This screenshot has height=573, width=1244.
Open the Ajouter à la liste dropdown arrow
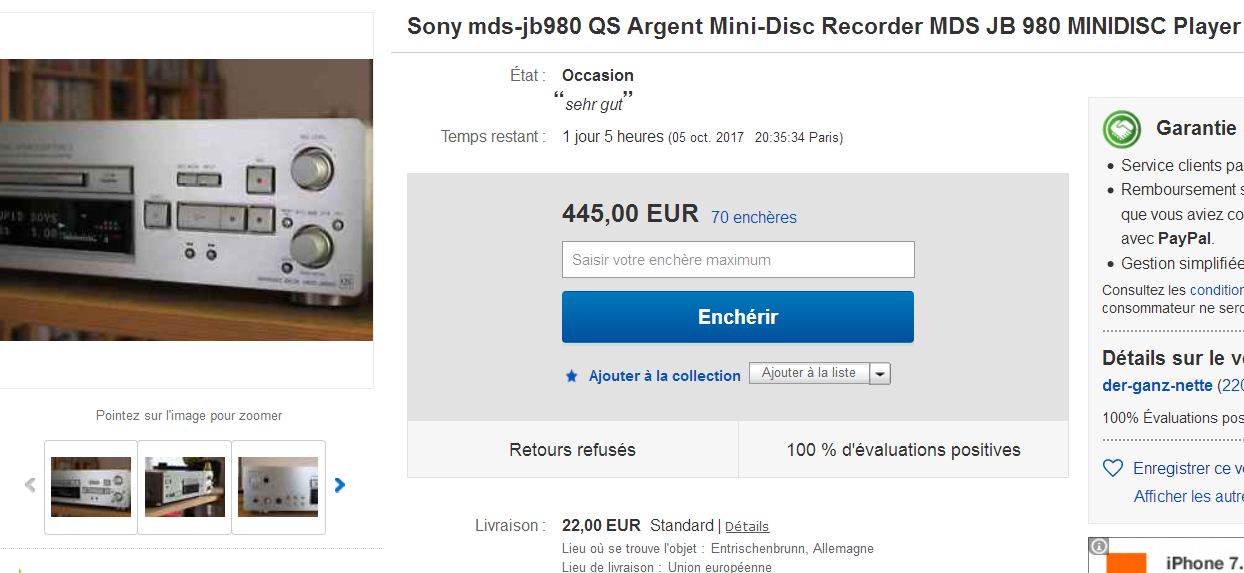880,373
